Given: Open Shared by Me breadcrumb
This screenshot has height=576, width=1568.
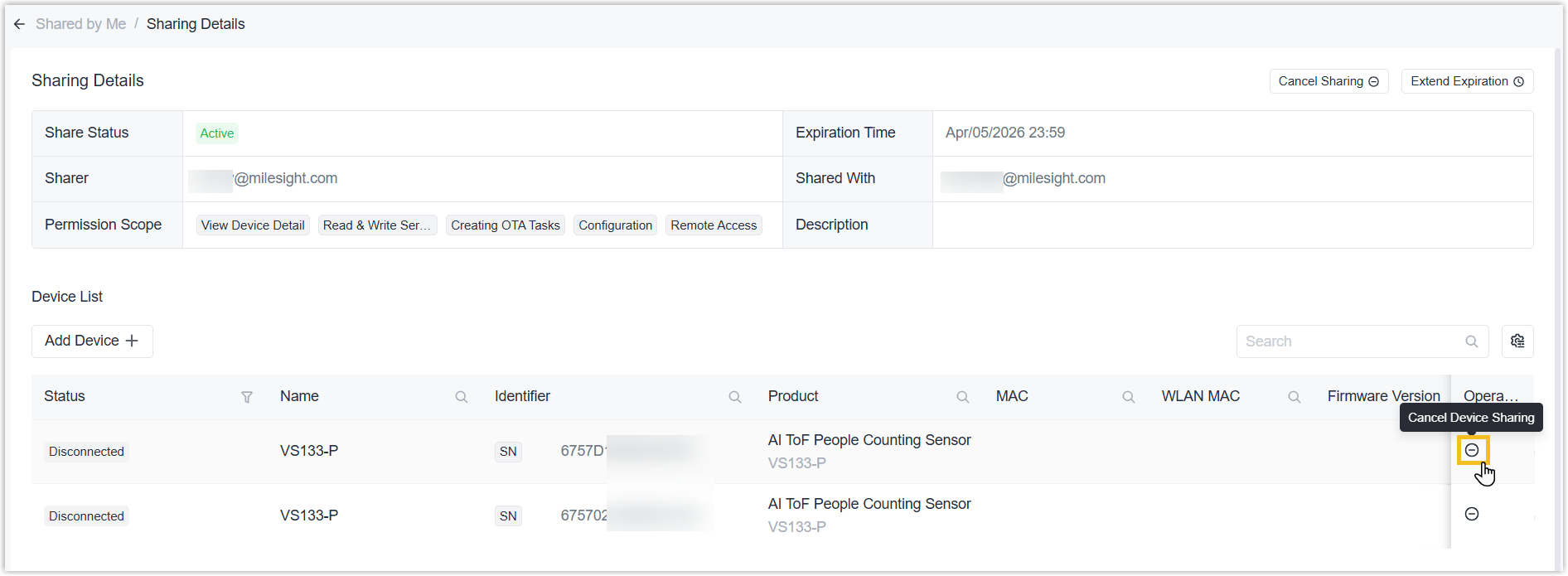Looking at the screenshot, I should [80, 24].
